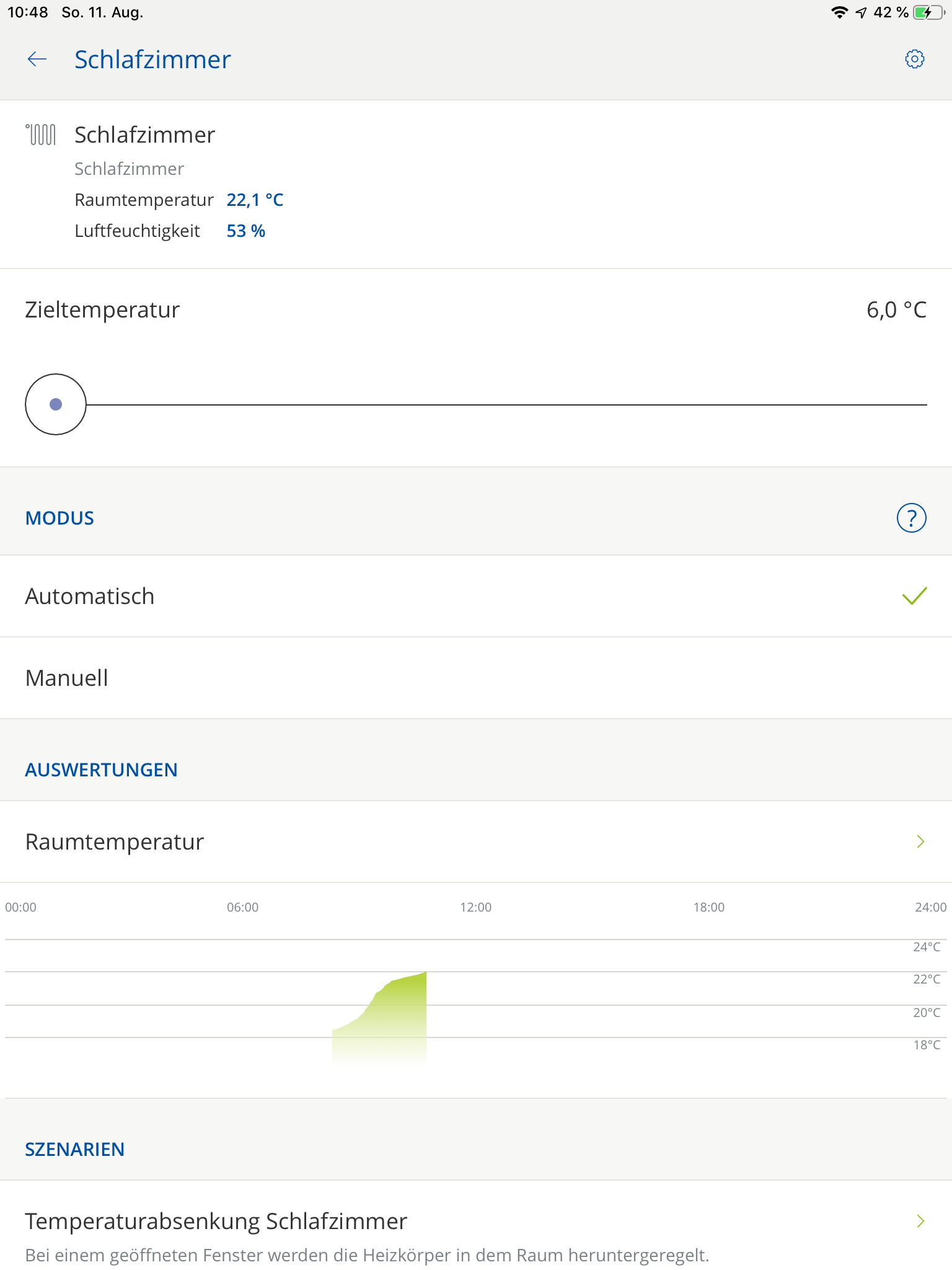Select the Automatisch mode
Image resolution: width=952 pixels, height=1270 pixels.
(90, 596)
